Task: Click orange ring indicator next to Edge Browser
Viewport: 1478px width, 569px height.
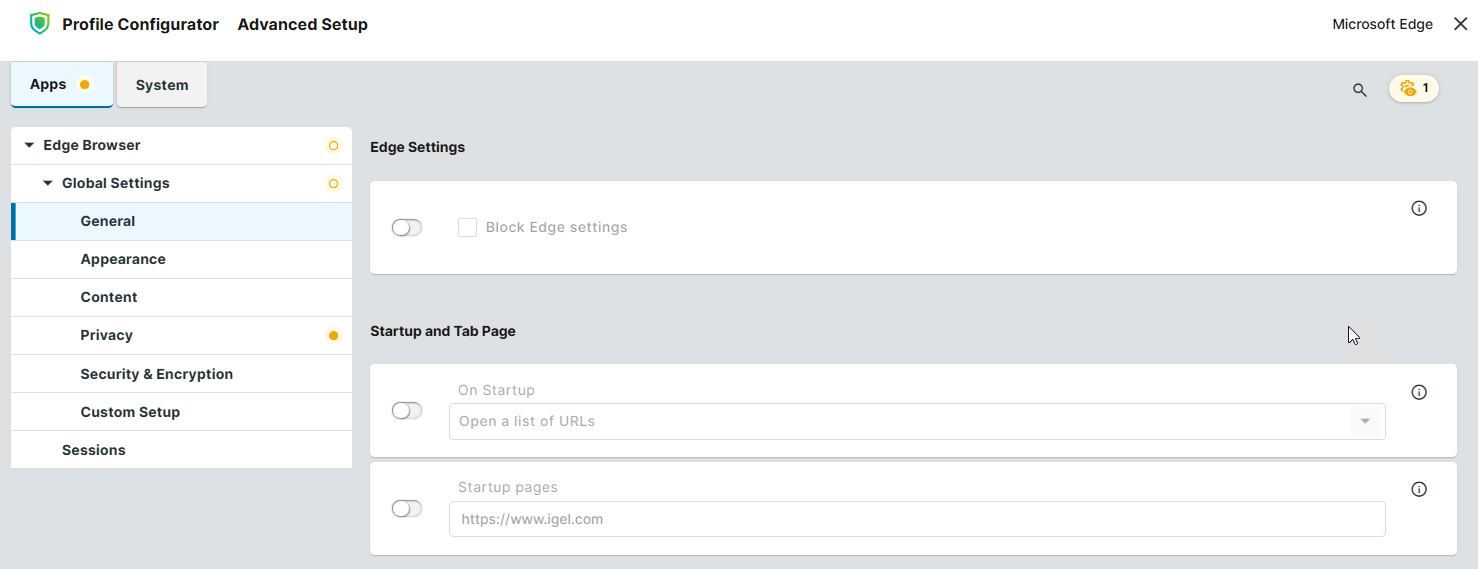Action: coord(333,146)
